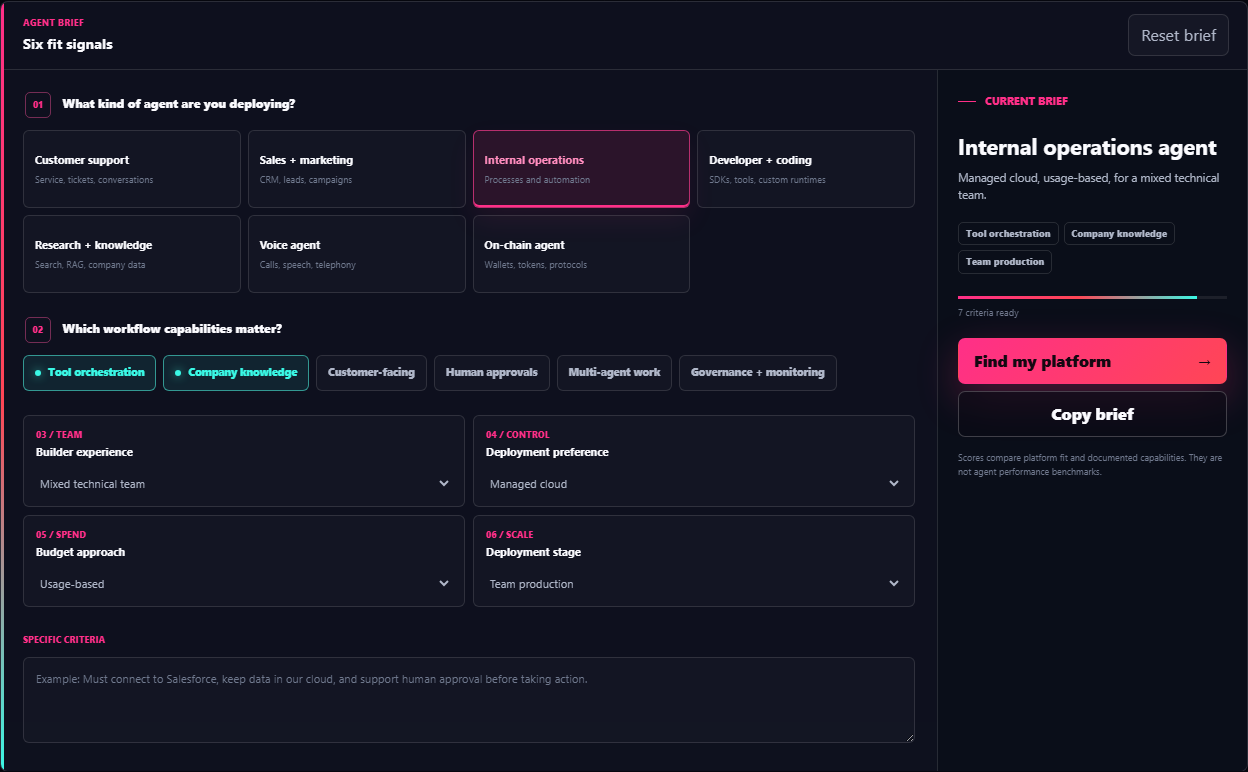The image size is (1248, 772).
Task: Click the 05 / SPEND label
Action: click(61, 535)
